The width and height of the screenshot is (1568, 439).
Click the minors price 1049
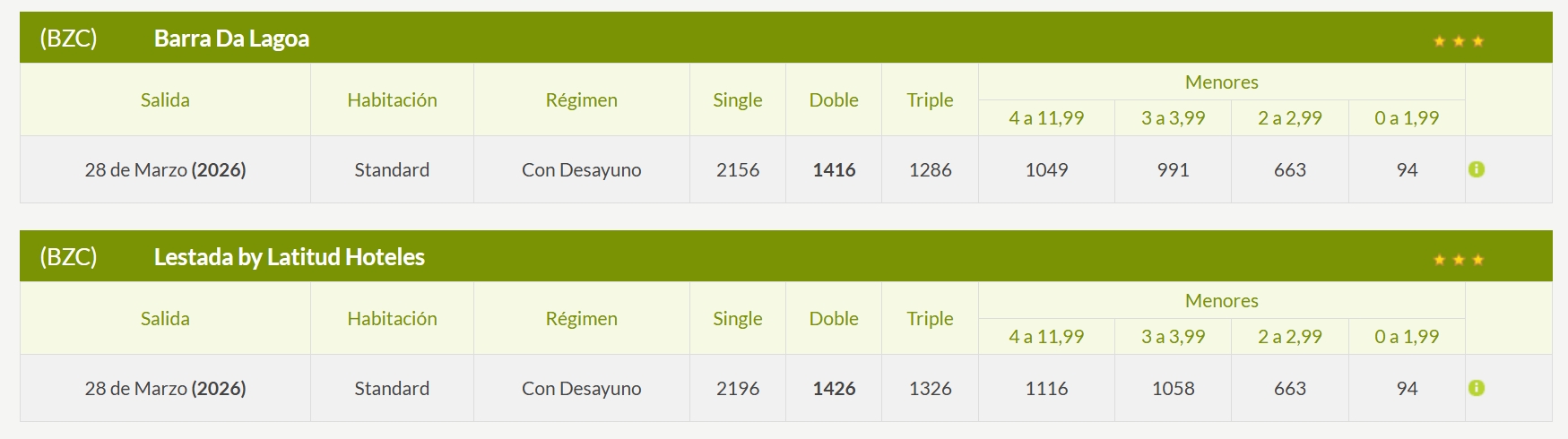(x=1046, y=169)
